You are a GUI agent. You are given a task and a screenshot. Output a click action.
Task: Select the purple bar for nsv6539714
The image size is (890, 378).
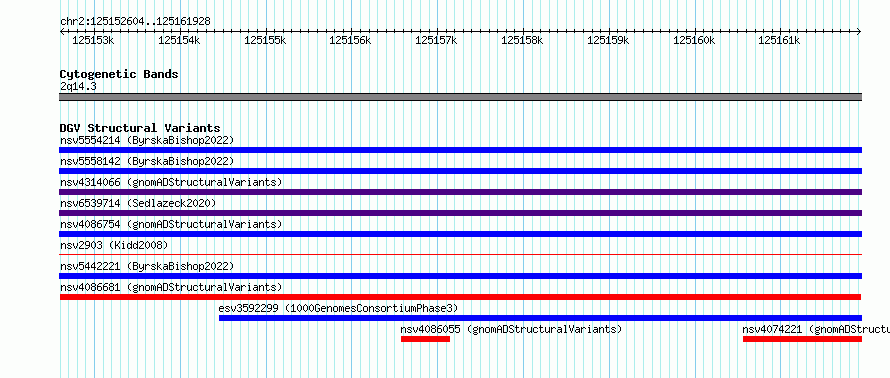click(x=460, y=213)
